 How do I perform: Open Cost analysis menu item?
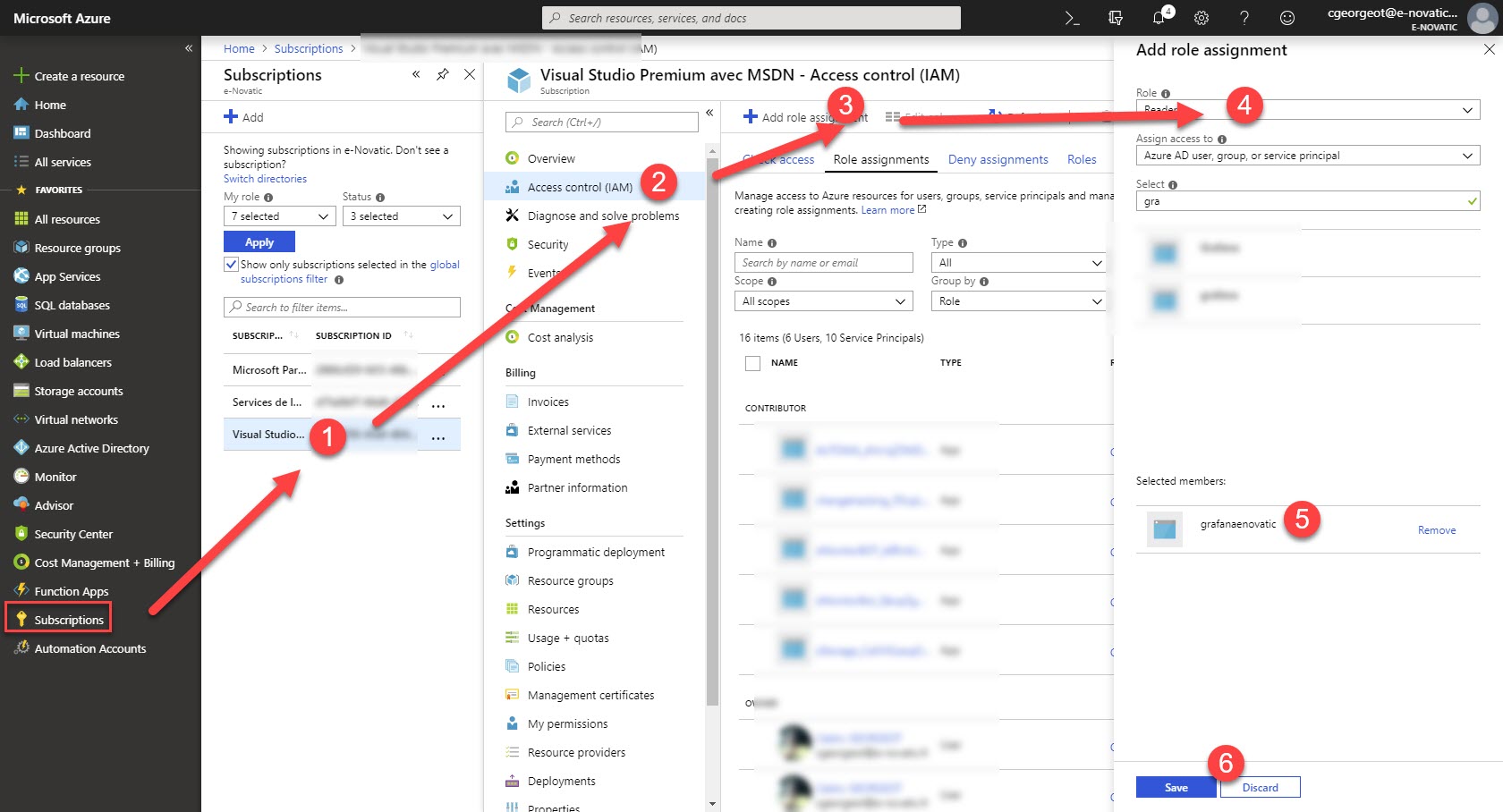[560, 337]
